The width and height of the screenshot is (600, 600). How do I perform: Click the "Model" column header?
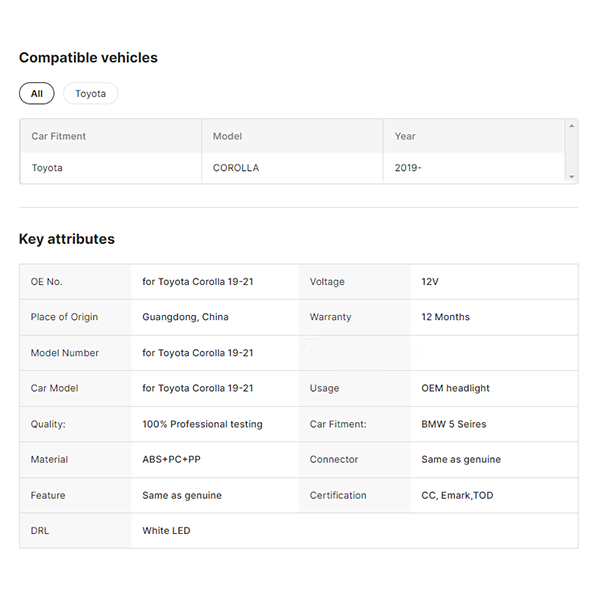227,136
